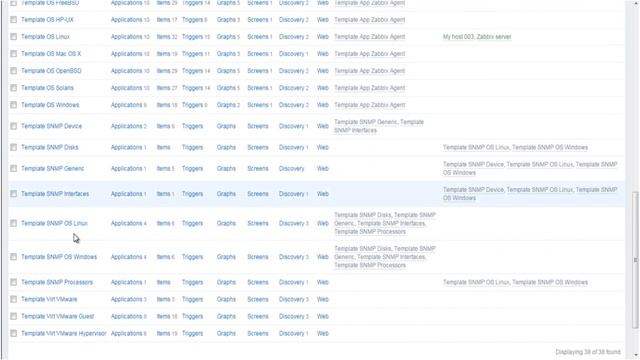This screenshot has width=640, height=360.
Task: Open the Template SNMP OS Windows name link
Action: (x=59, y=257)
